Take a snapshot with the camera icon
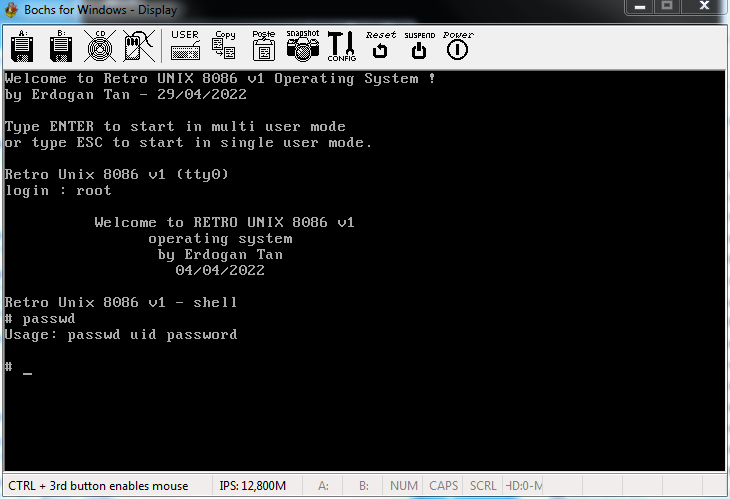Viewport: 730px width, 499px height. 302,46
